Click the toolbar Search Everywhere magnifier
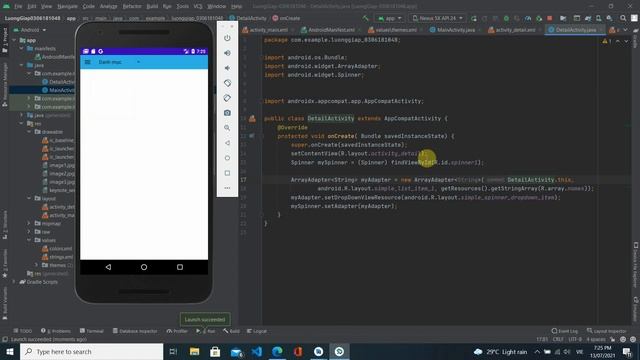Image resolution: width=640 pixels, height=360 pixels. pos(623,18)
